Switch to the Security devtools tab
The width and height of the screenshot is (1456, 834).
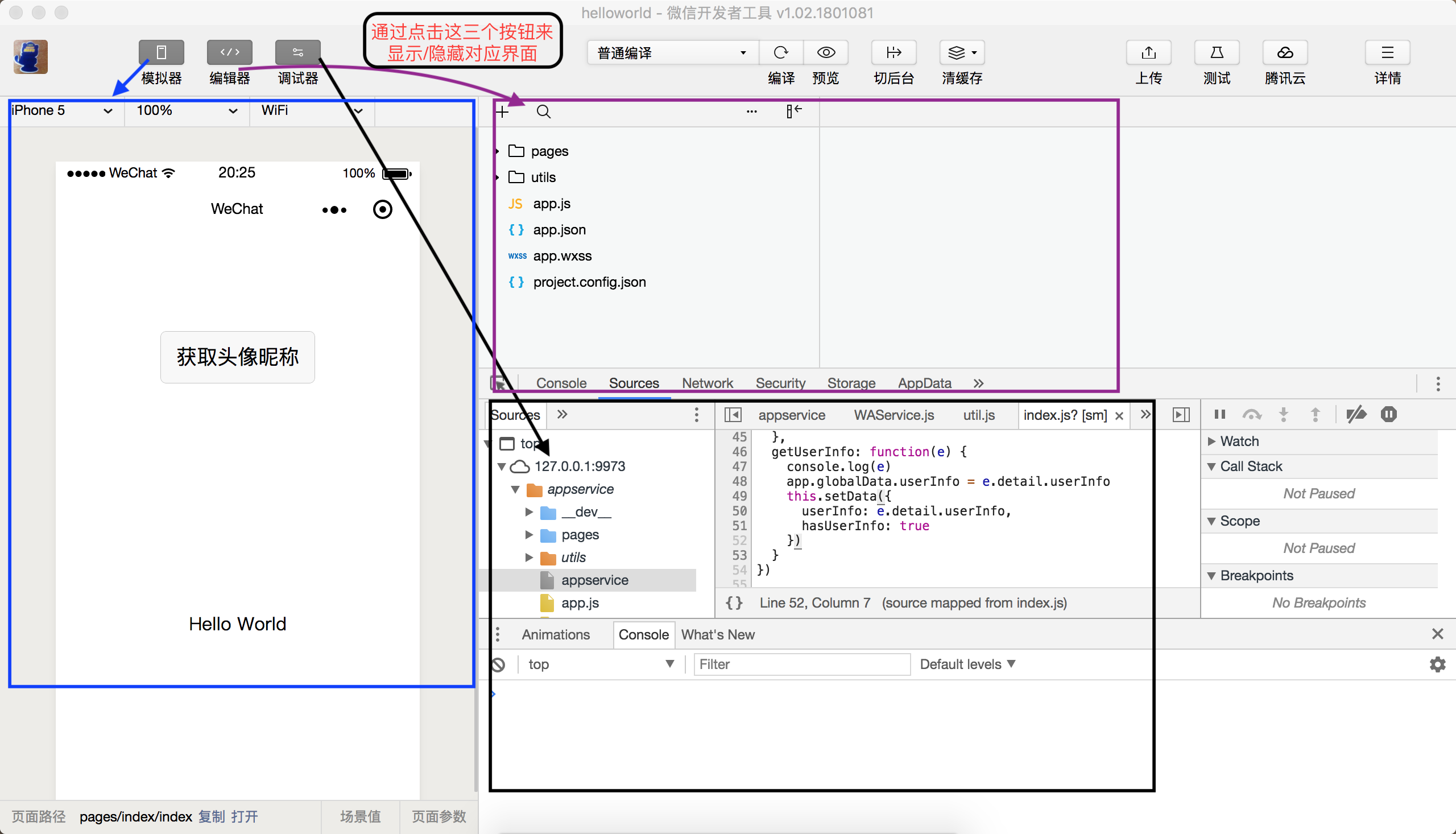pos(780,383)
